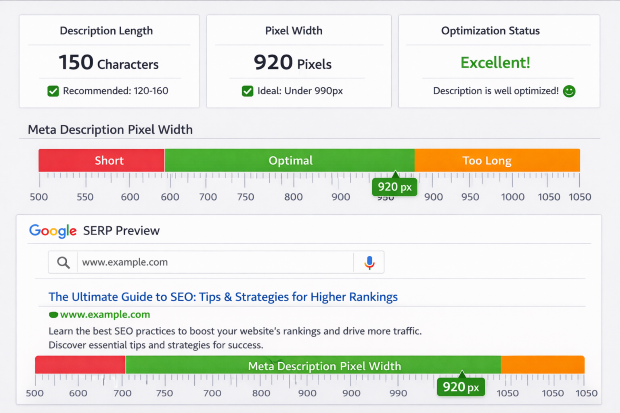Click the 'Learn the best SEO practices' description line
Image resolution: width=620 pixels, height=413 pixels.
235,331
